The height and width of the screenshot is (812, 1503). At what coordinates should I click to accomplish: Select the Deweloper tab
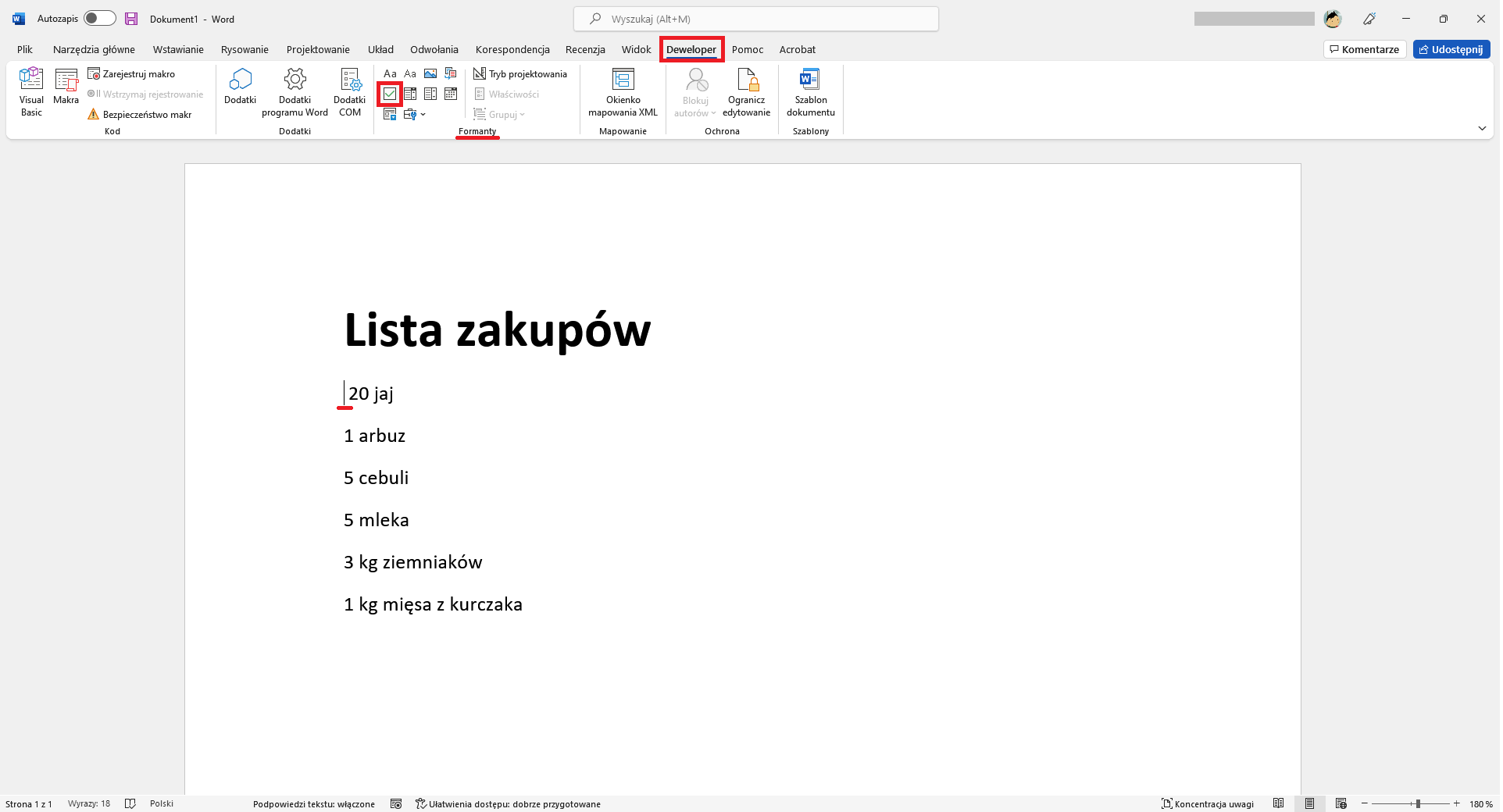coord(691,49)
